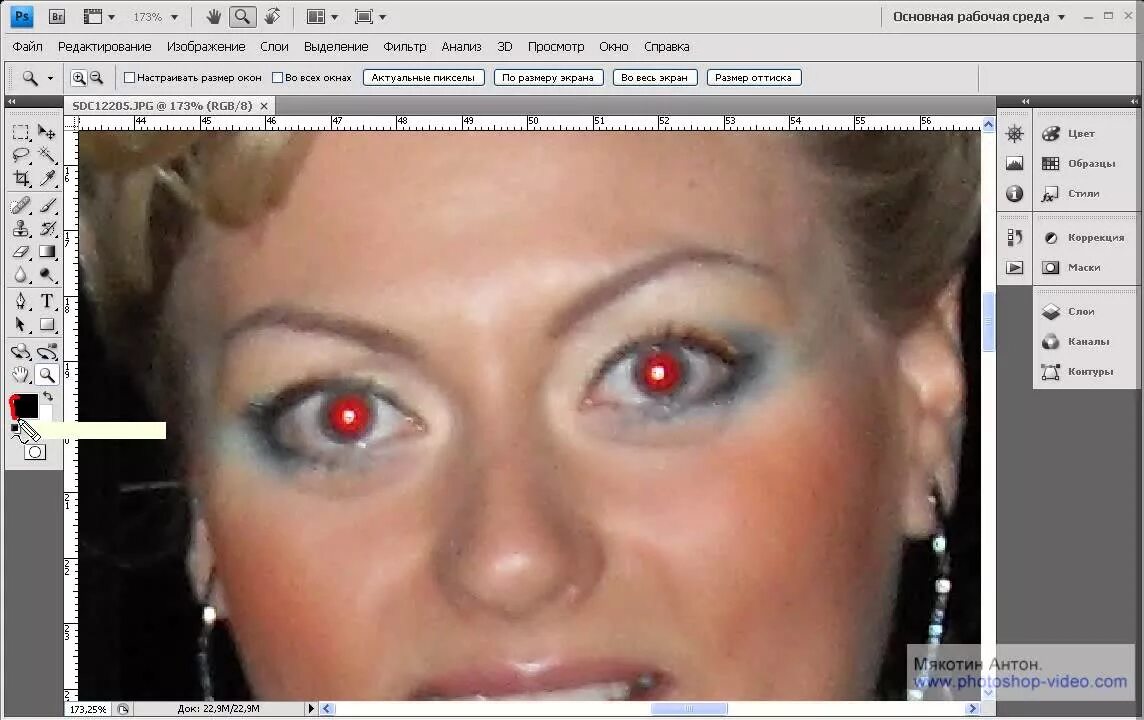Viewport: 1144px width, 720px height.
Task: Click the zoom-out magnifier option
Action: [x=96, y=77]
